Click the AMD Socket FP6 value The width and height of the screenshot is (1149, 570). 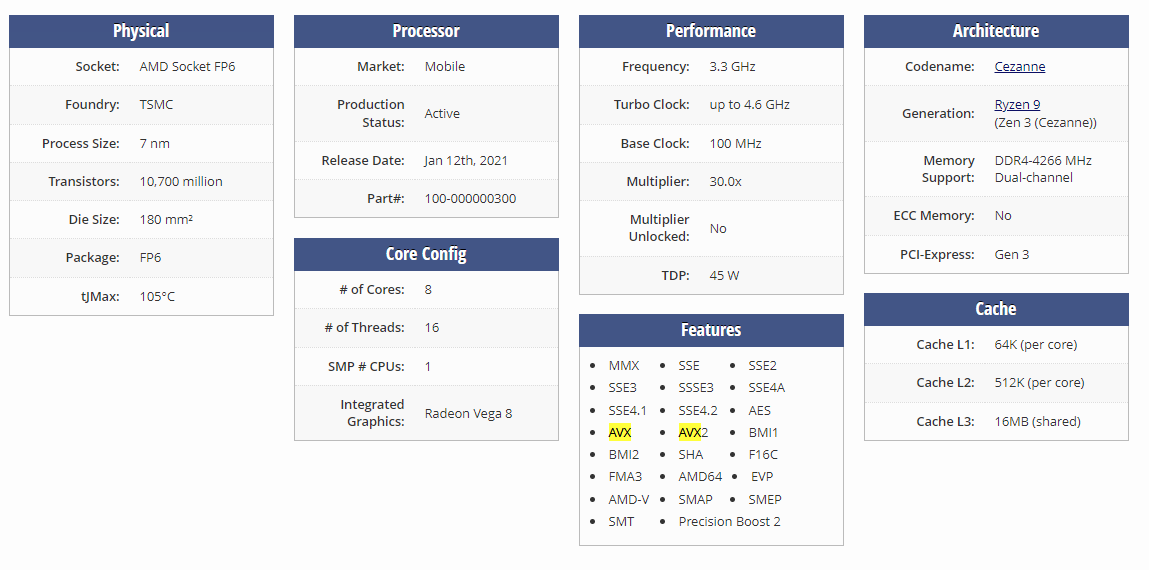(x=187, y=67)
